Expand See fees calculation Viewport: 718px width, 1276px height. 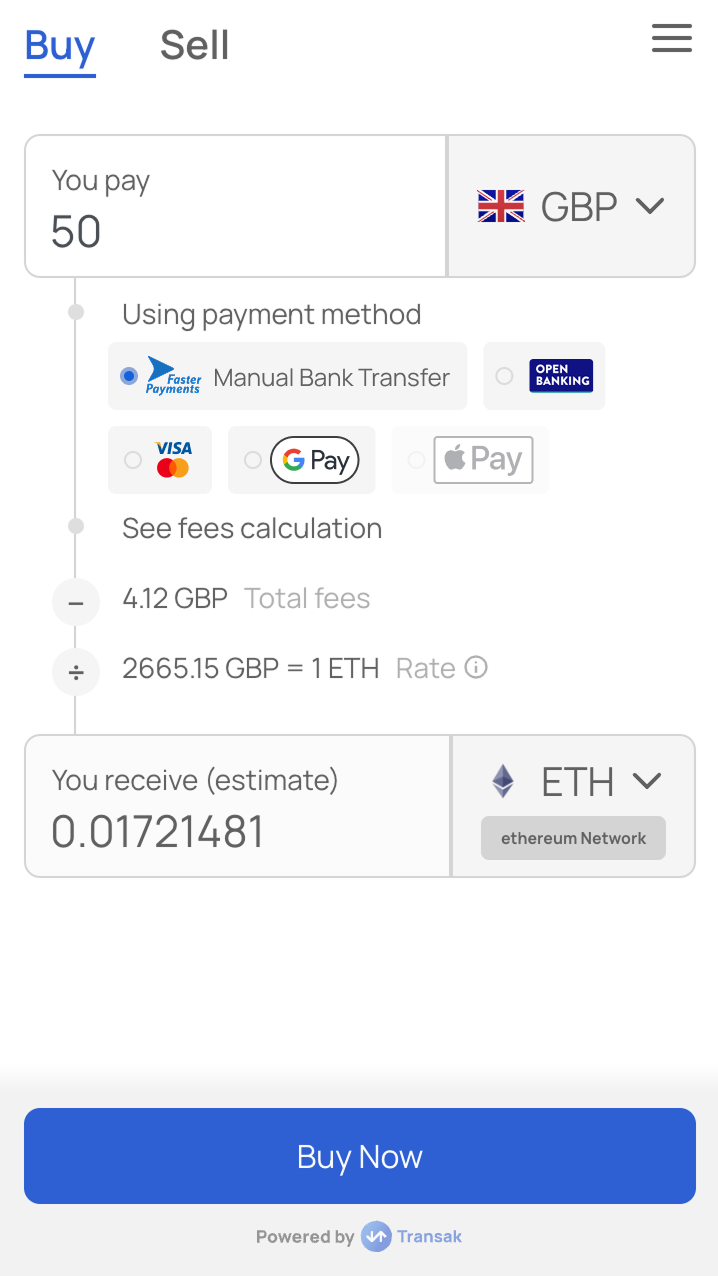point(252,528)
